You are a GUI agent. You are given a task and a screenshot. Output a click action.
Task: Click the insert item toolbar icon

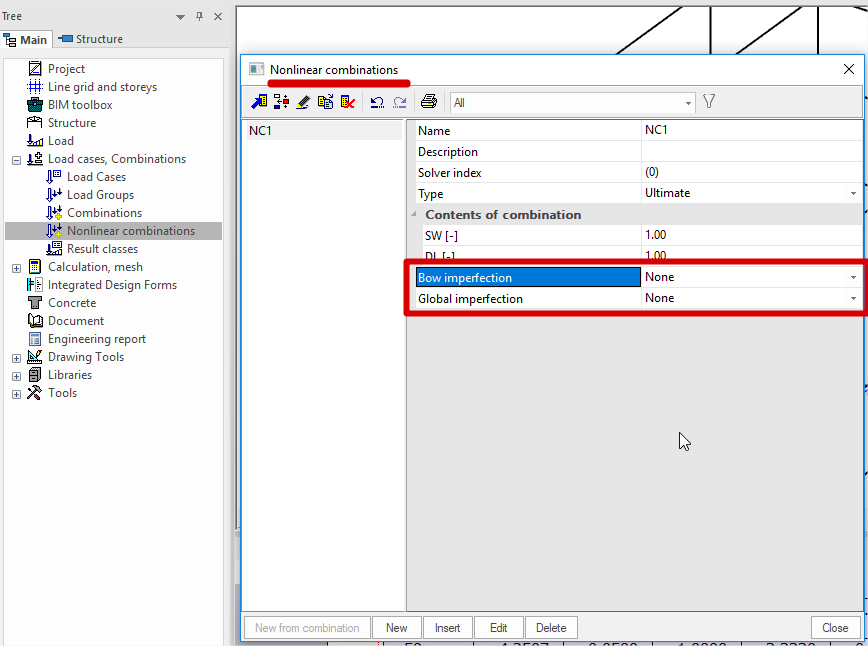pos(281,102)
